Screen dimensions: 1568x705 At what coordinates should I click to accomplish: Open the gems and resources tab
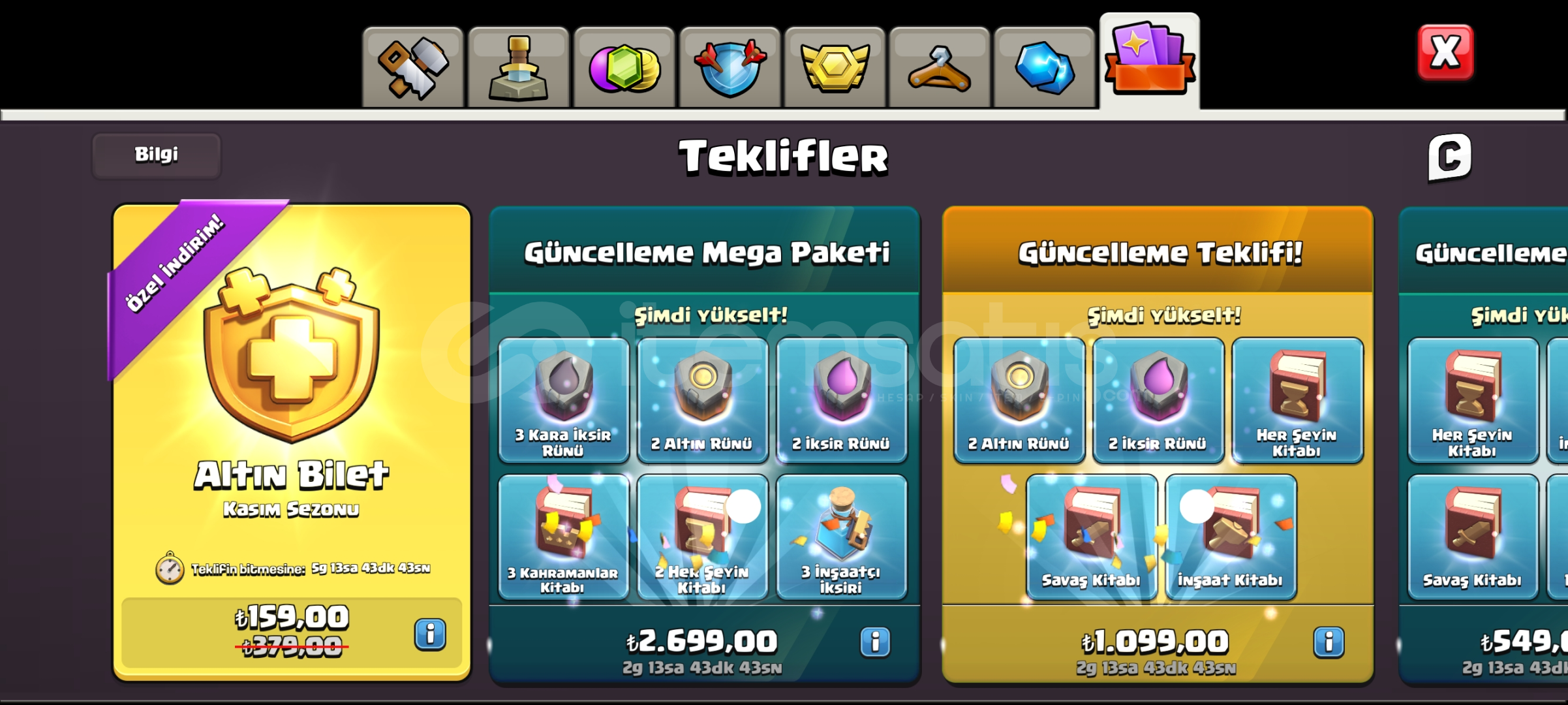click(624, 67)
